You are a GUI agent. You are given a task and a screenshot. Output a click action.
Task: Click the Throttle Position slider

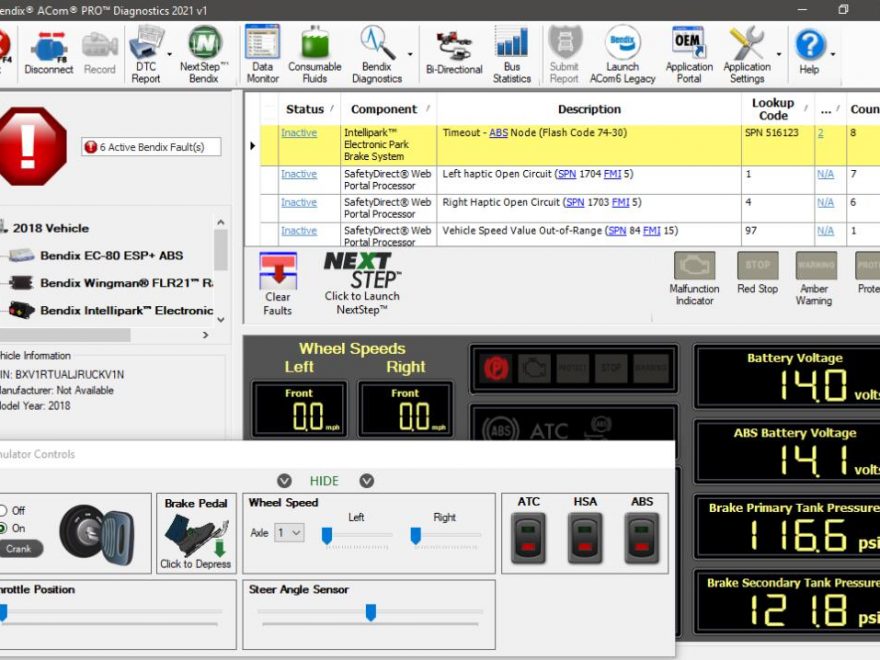point(3,612)
